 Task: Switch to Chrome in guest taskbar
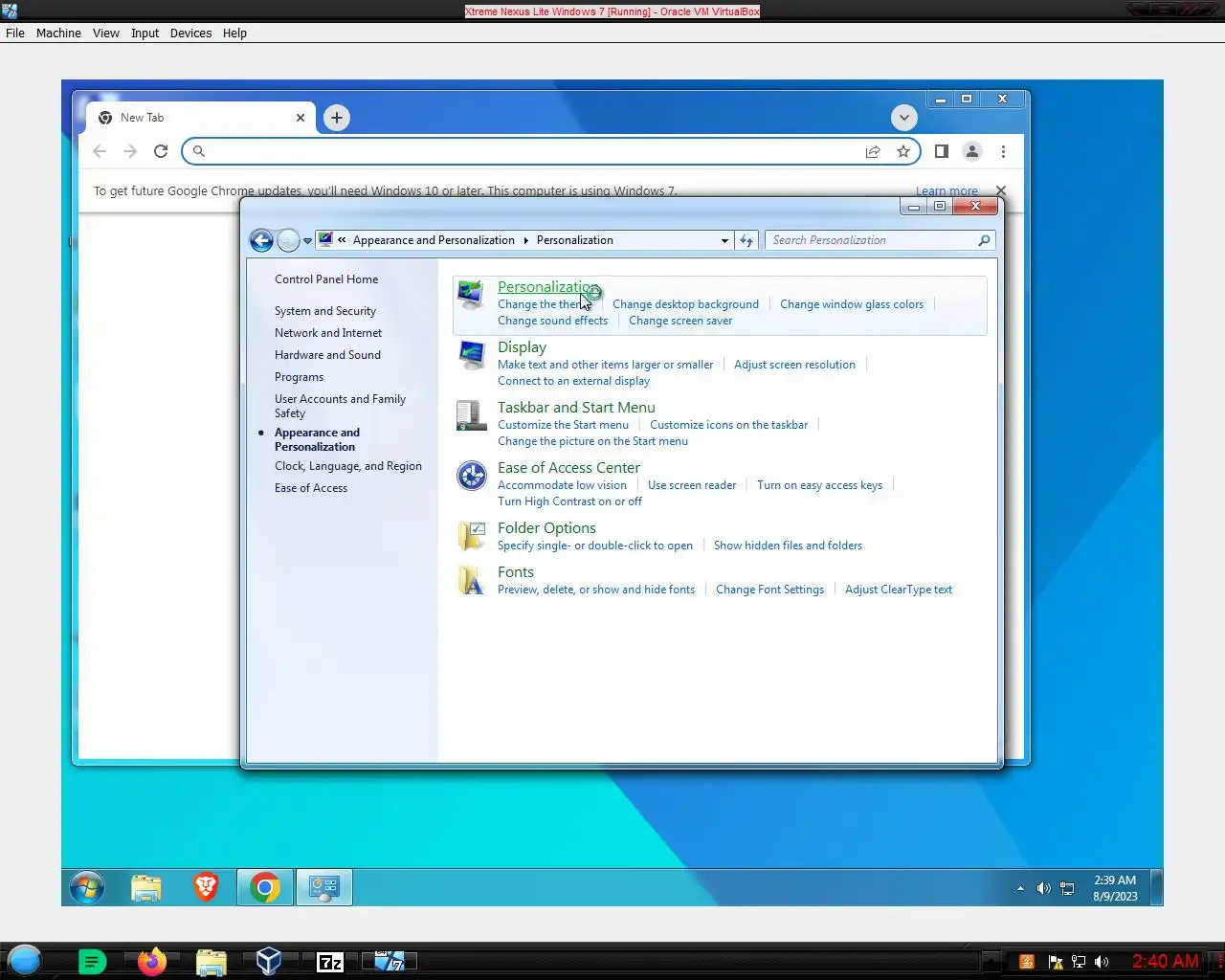pyautogui.click(x=265, y=888)
